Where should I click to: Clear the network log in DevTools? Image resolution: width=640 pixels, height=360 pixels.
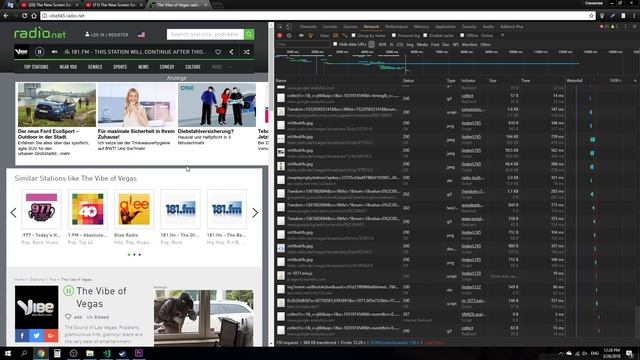[x=289, y=36]
